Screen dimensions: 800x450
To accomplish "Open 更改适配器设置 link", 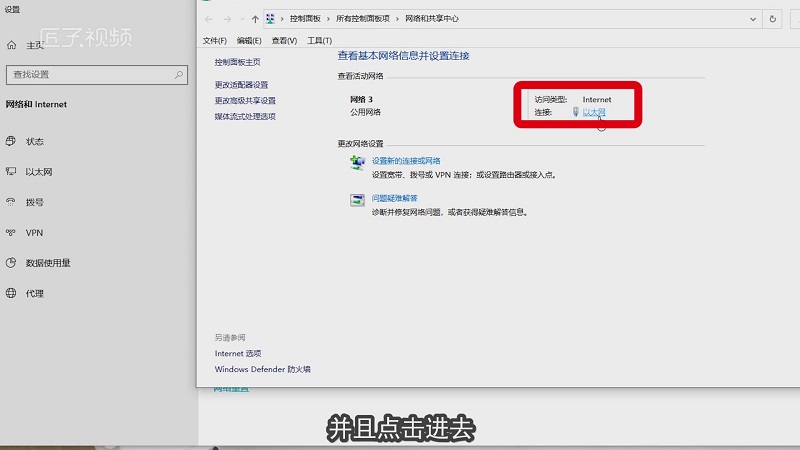I will point(241,85).
